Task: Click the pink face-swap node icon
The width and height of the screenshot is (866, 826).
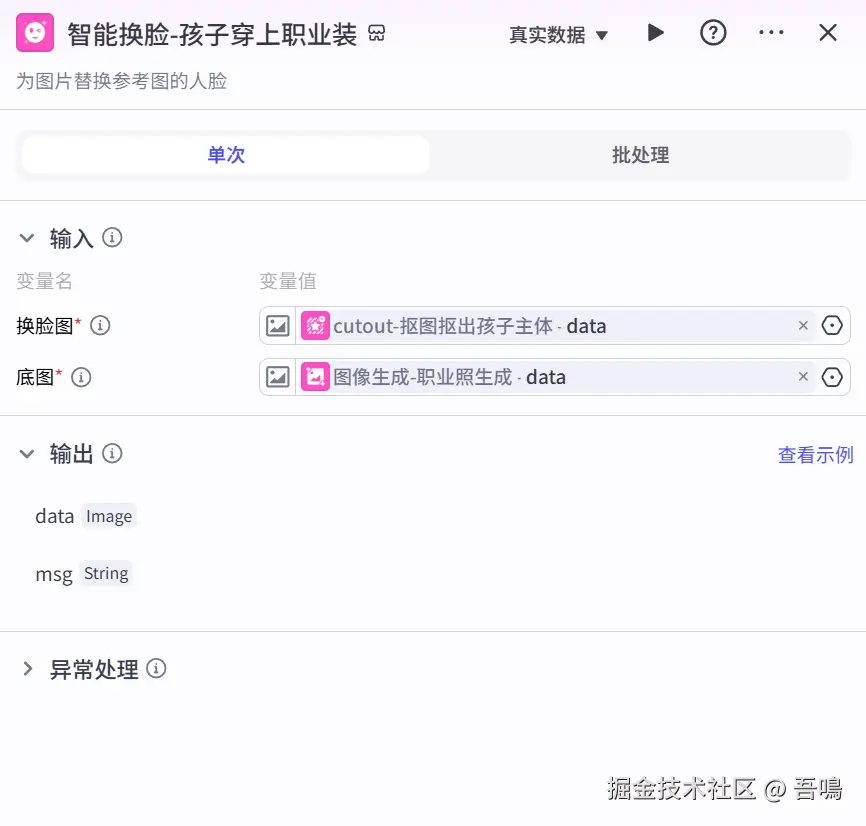Action: (x=35, y=34)
